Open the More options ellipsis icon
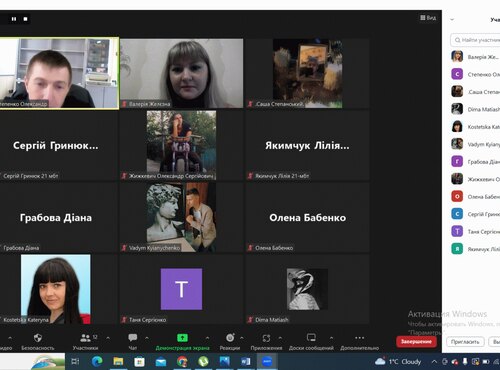The image size is (500, 370). click(x=360, y=338)
